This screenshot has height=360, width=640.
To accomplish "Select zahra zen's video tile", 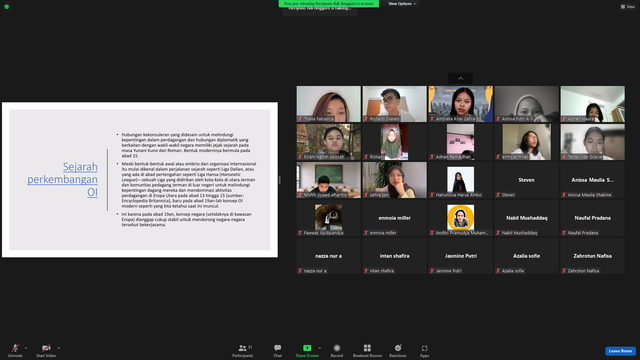I will (x=394, y=180).
